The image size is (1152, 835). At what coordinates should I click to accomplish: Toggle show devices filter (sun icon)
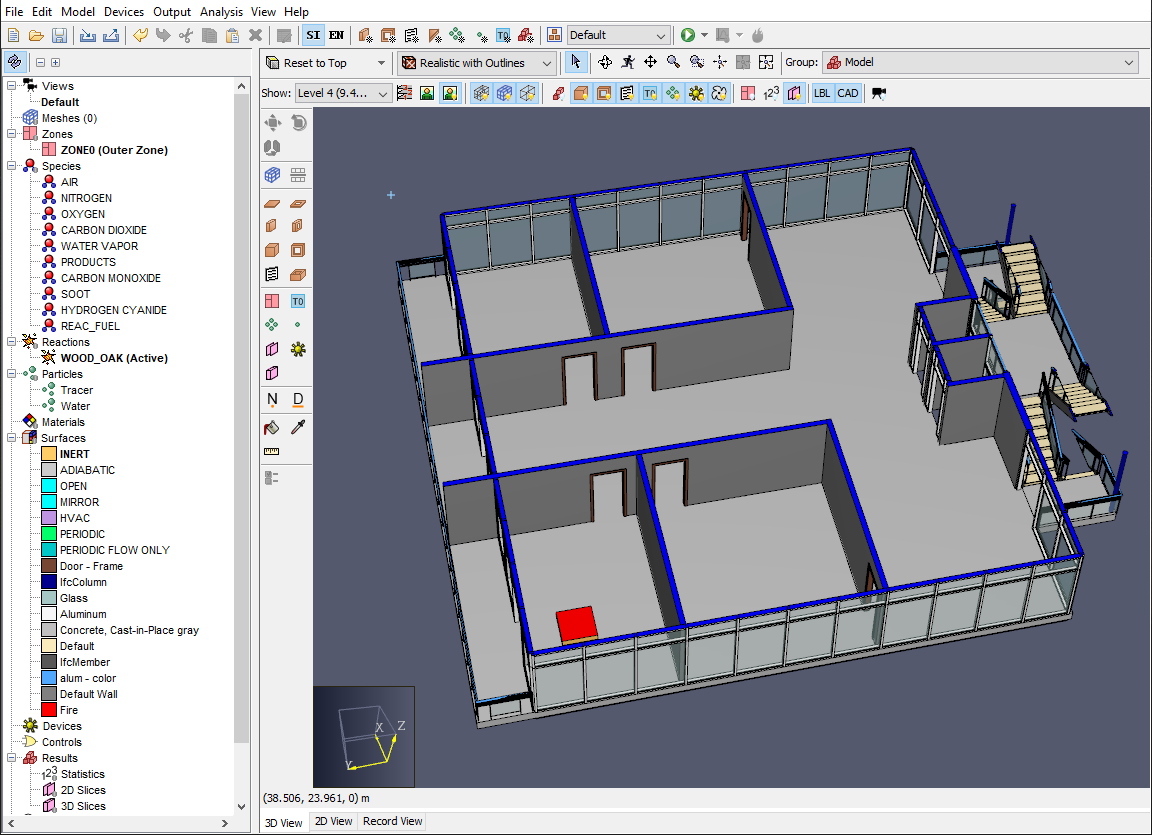coord(696,93)
